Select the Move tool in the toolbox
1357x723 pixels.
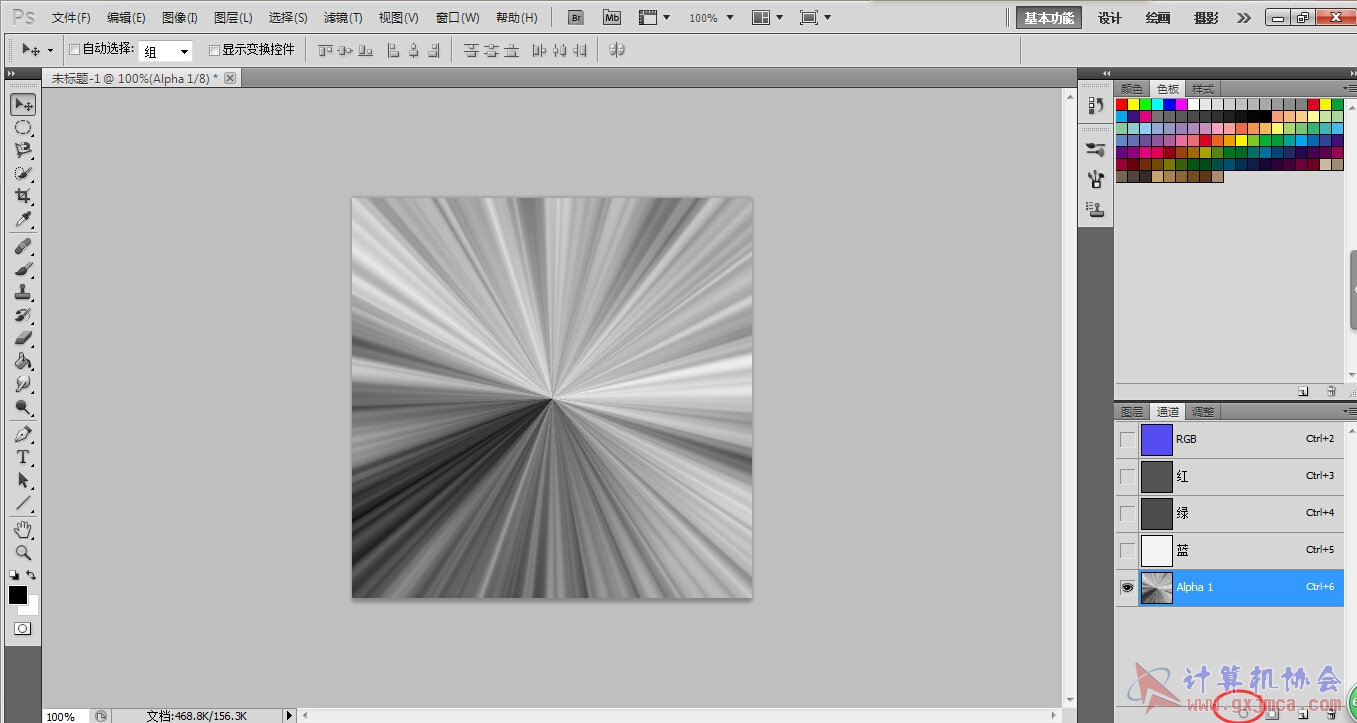coord(23,105)
